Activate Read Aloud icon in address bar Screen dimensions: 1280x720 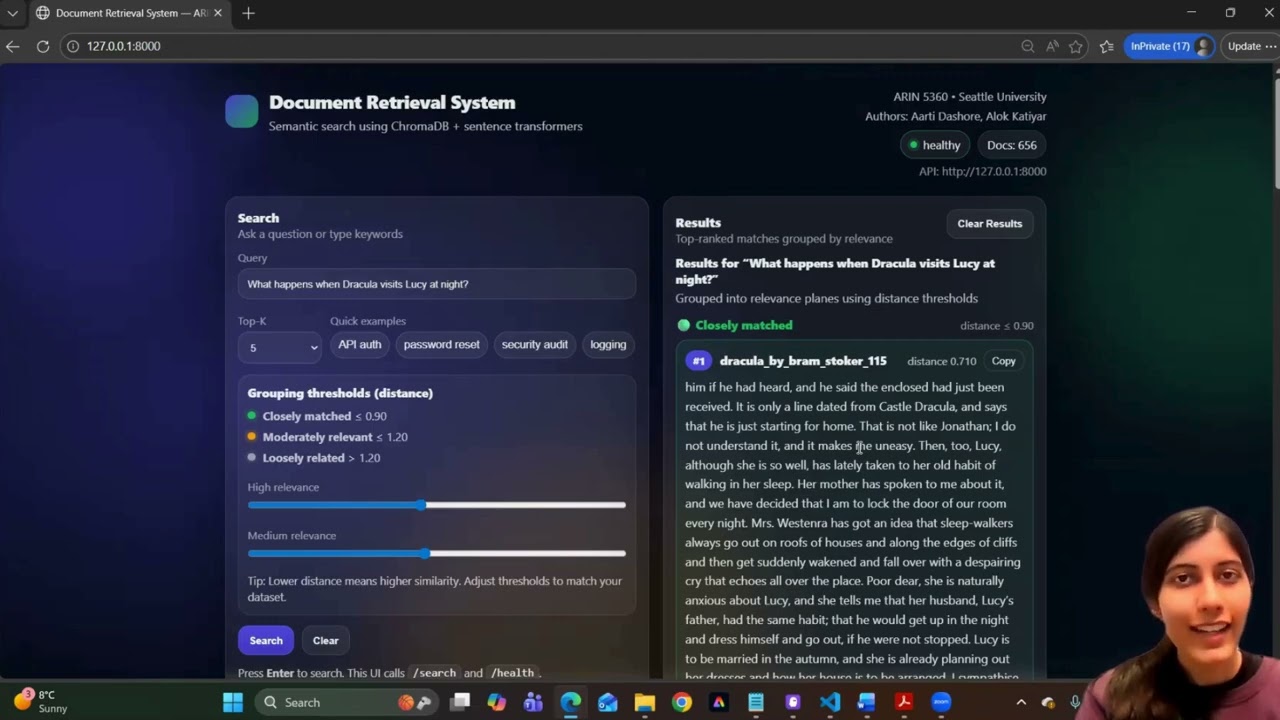1052,46
